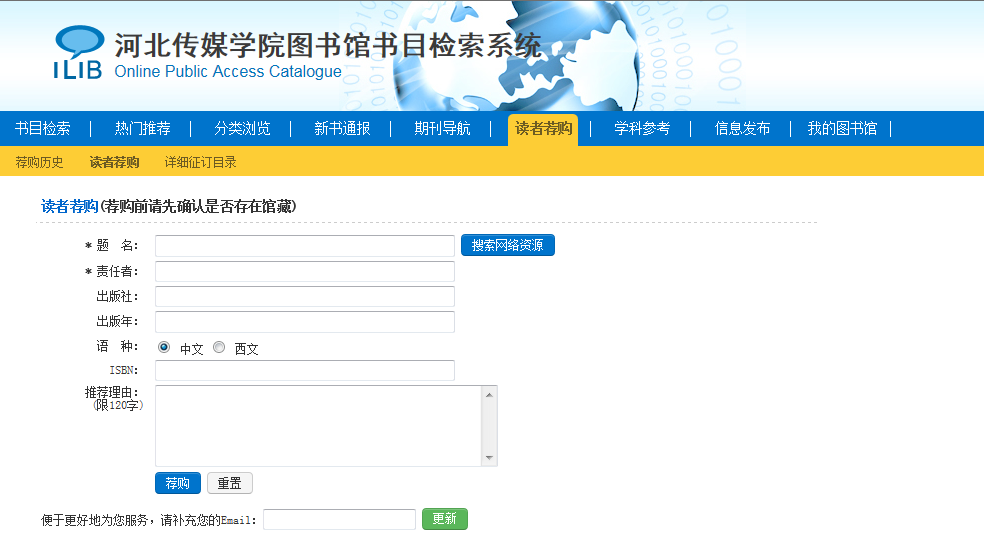Viewport: 984px width, 536px height.
Task: Open the 详细征订目录 sub-tab
Action: tap(200, 163)
